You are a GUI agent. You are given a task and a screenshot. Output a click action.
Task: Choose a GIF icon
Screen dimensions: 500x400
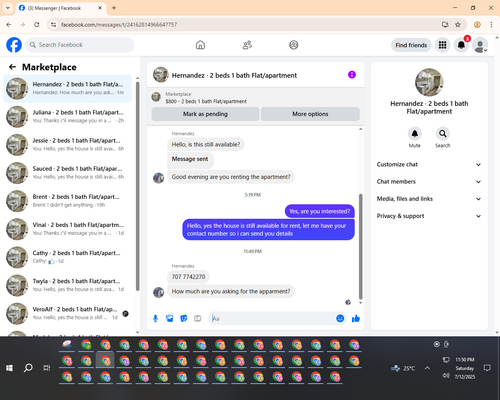(198, 319)
